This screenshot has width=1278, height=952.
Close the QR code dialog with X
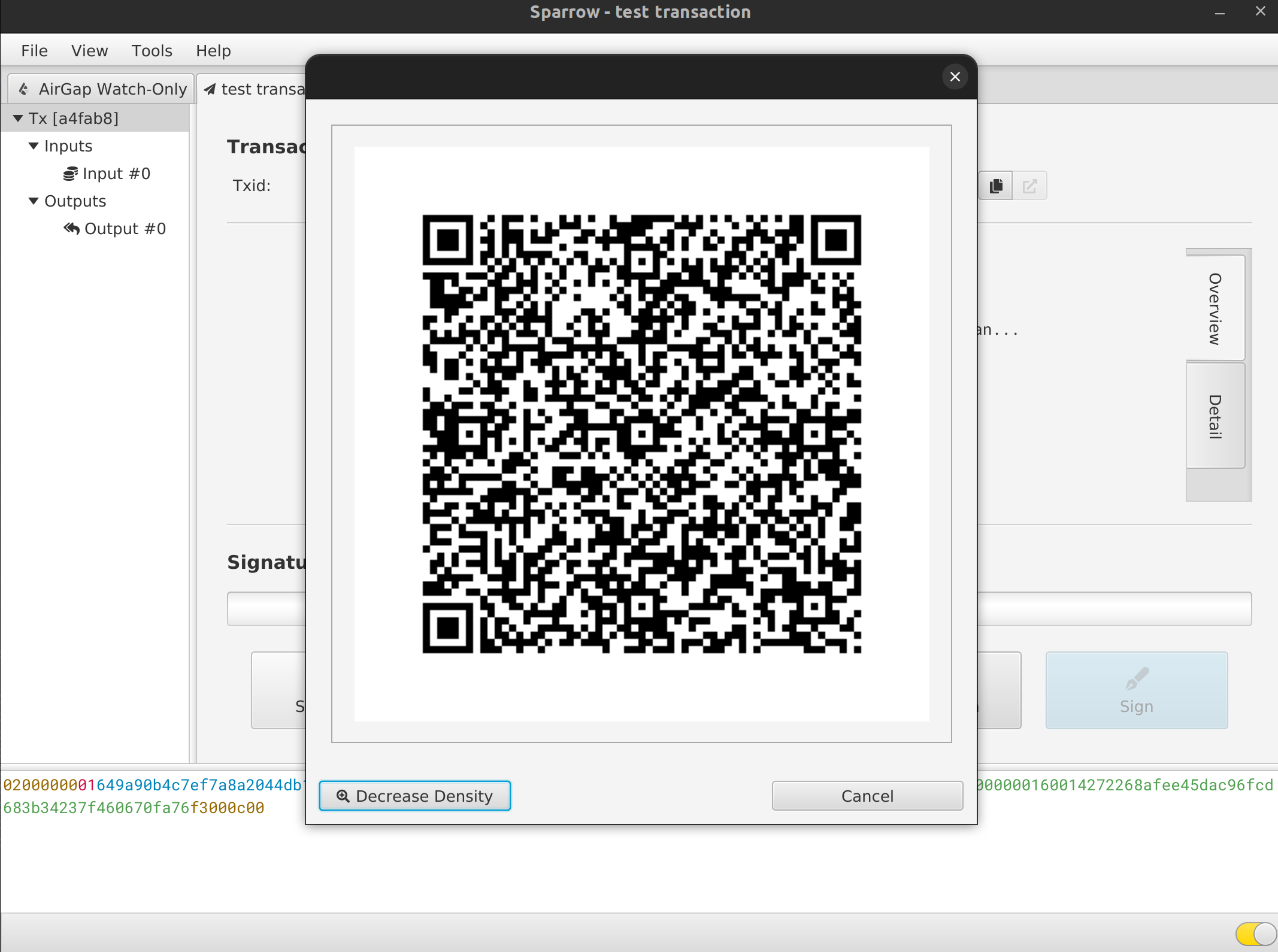[x=955, y=77]
